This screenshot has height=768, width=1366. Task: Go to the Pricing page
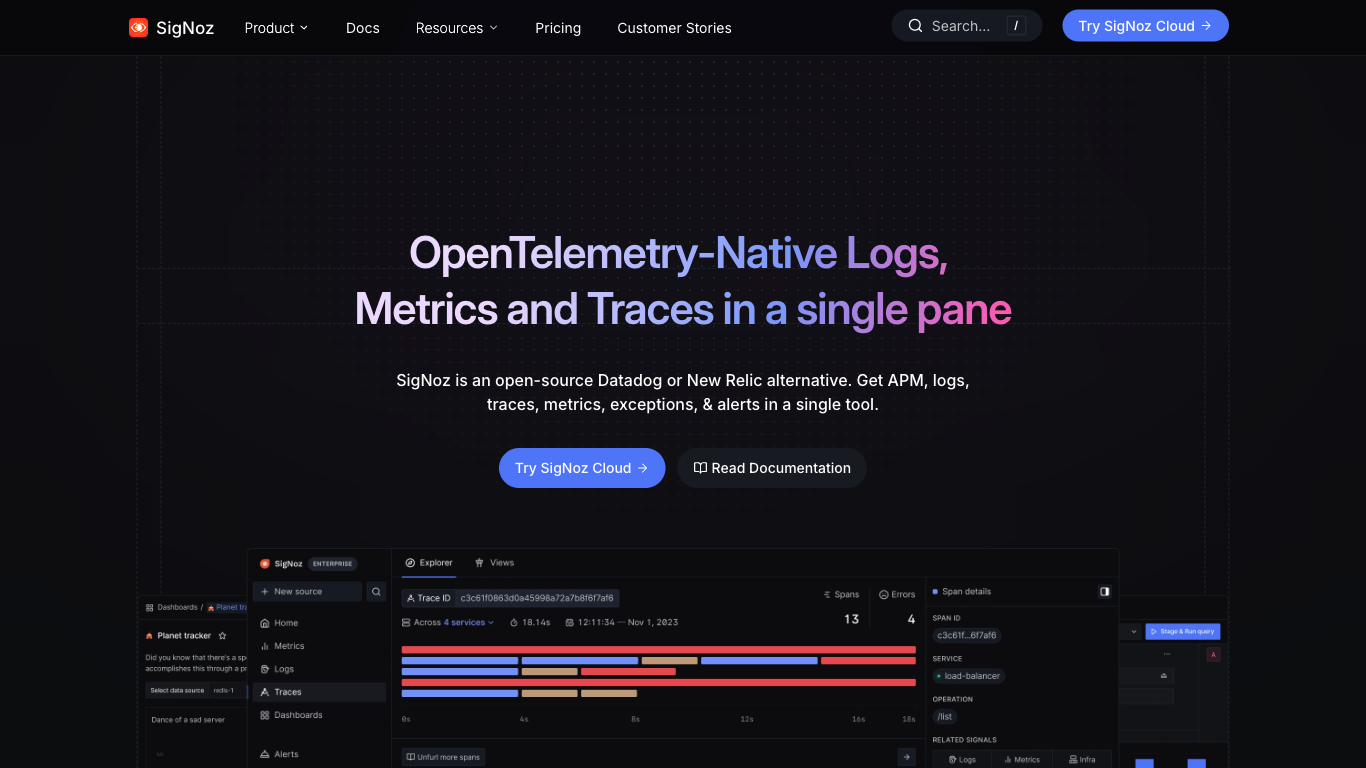pyautogui.click(x=558, y=28)
